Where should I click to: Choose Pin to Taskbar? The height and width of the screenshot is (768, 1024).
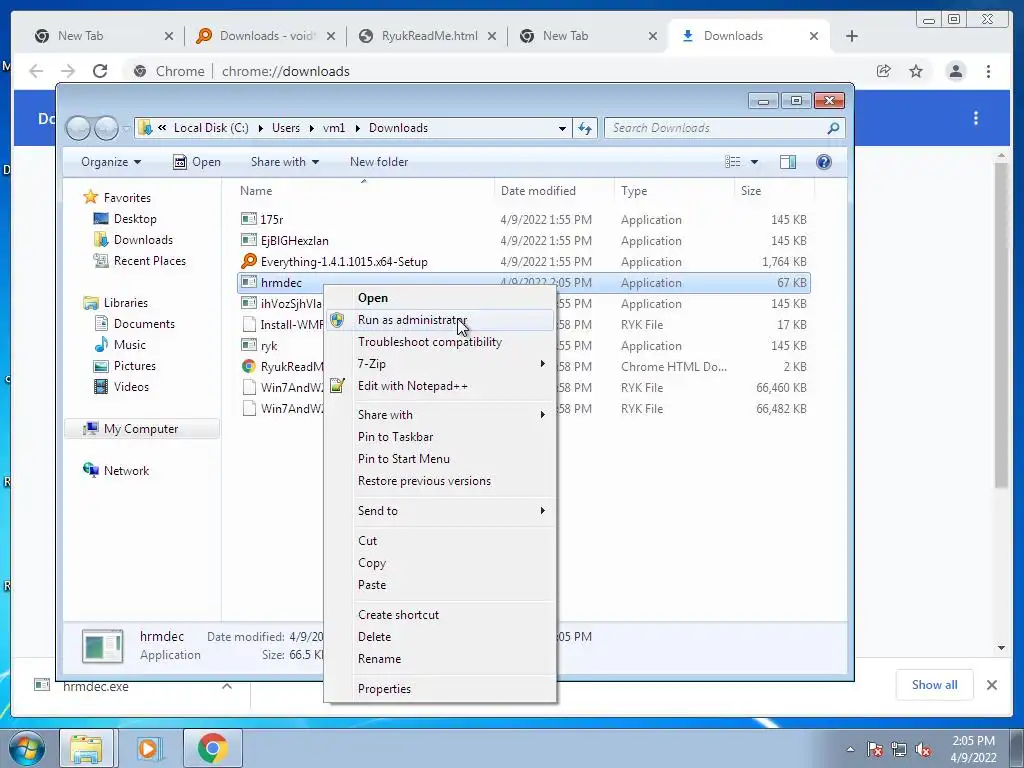point(440,437)
